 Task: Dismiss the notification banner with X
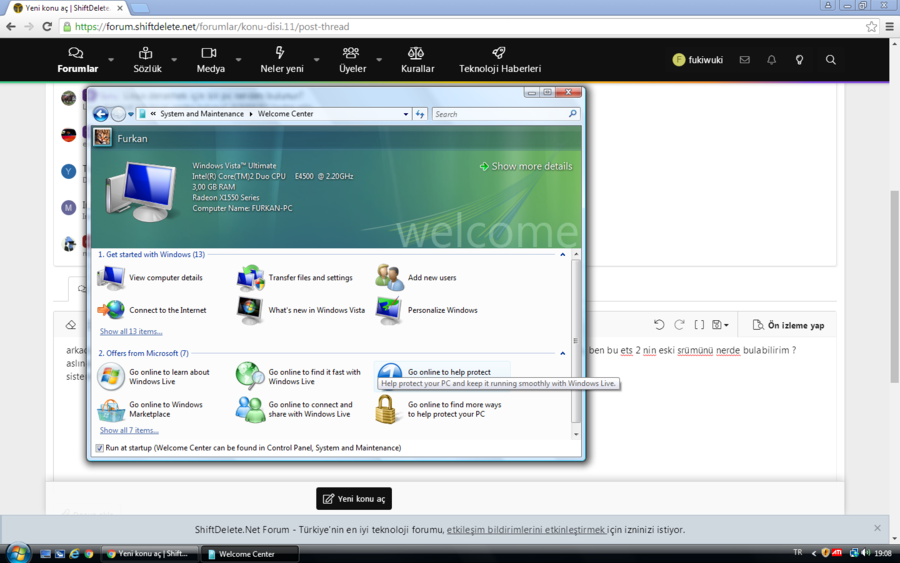[x=877, y=528]
